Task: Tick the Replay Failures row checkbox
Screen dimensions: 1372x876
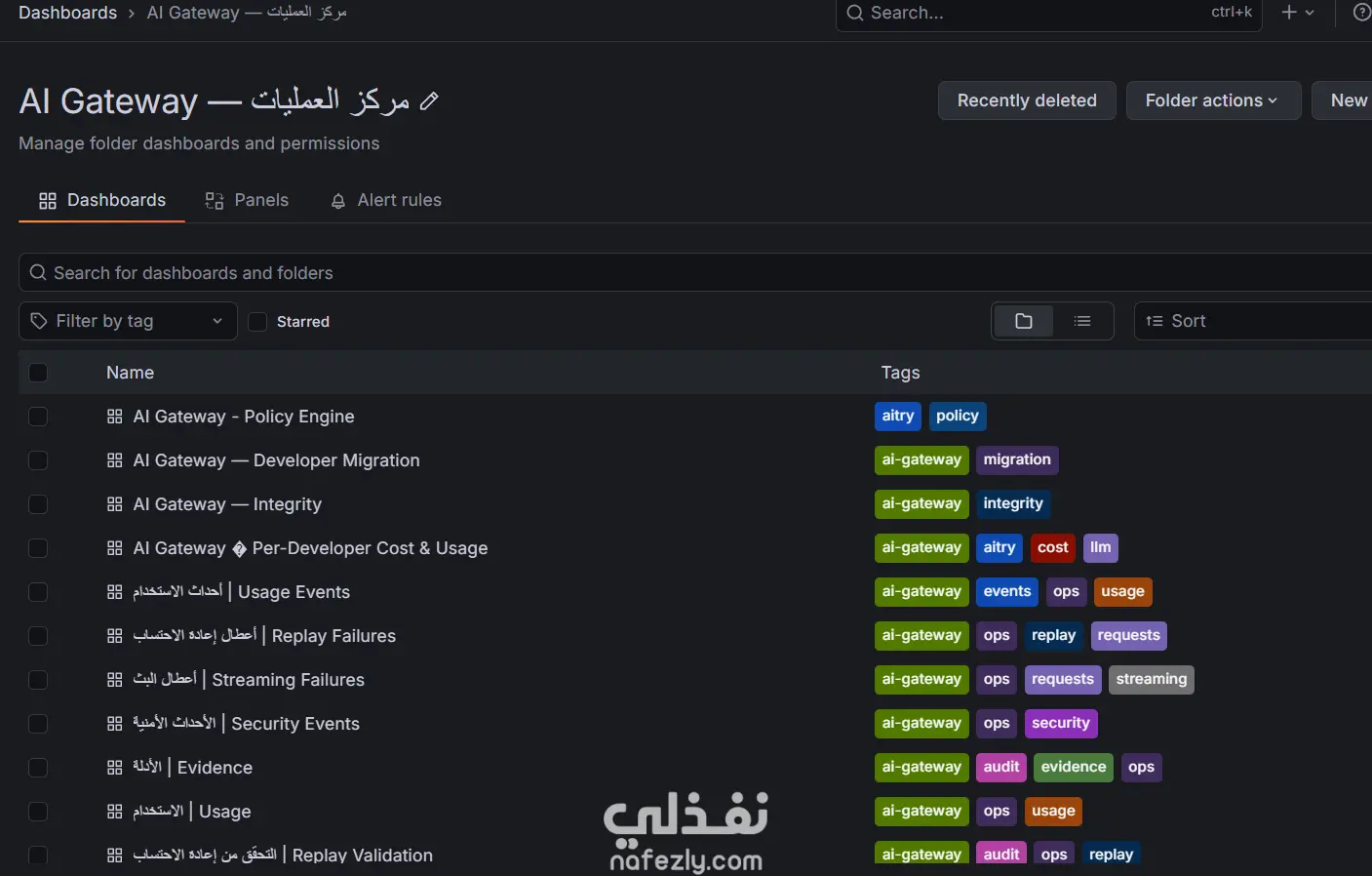Action: tap(38, 636)
